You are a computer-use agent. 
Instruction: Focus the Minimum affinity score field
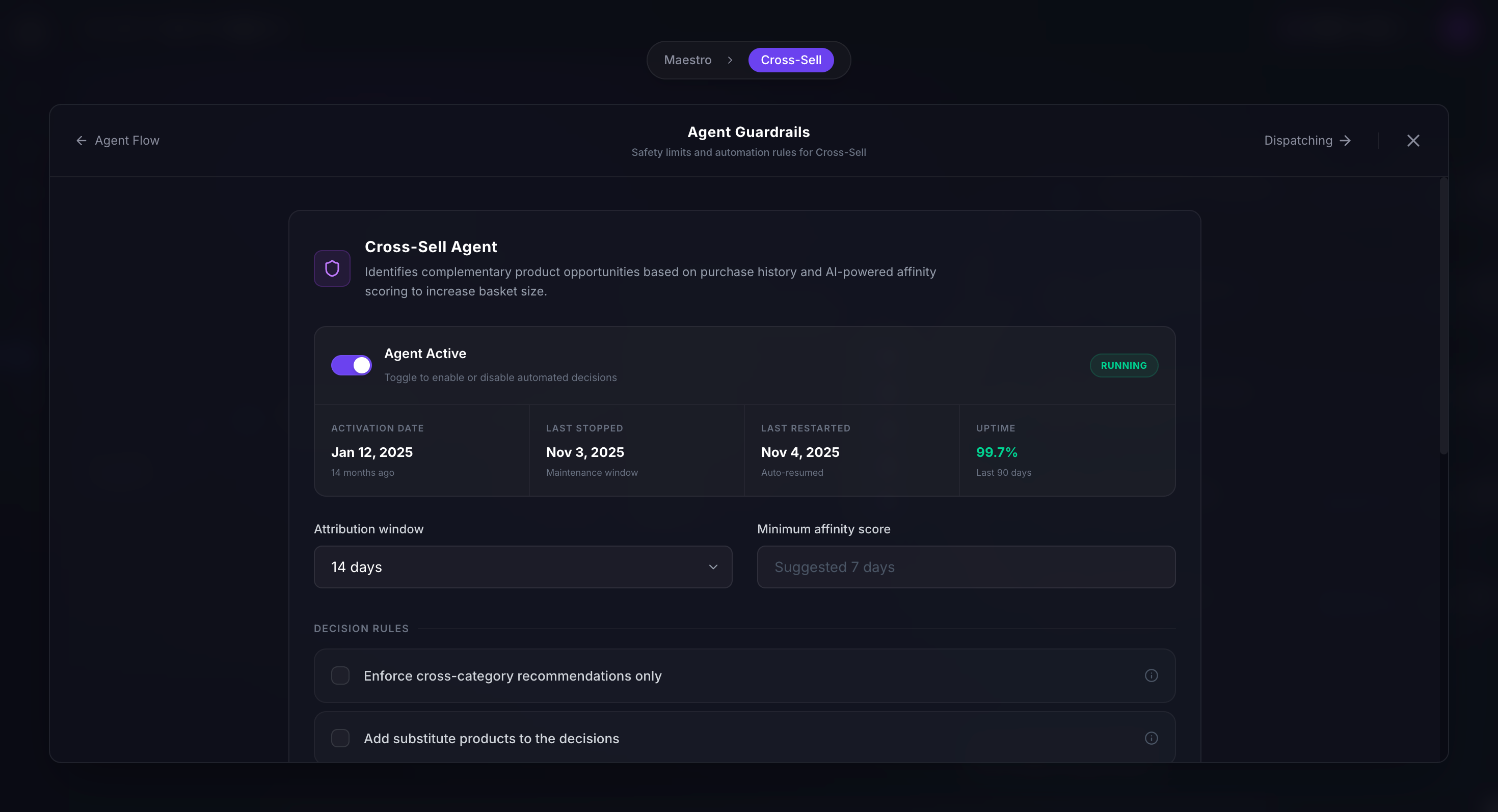(966, 567)
